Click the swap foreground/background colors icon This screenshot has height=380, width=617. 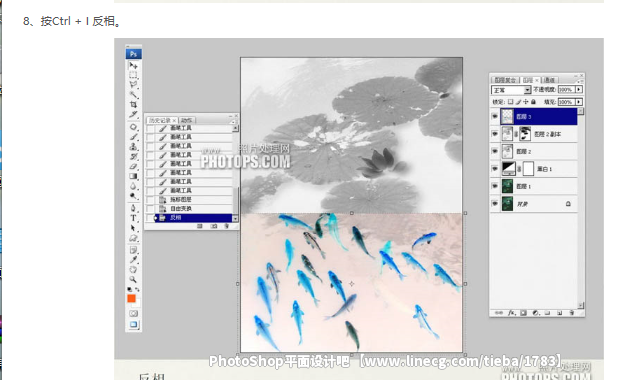click(x=137, y=290)
